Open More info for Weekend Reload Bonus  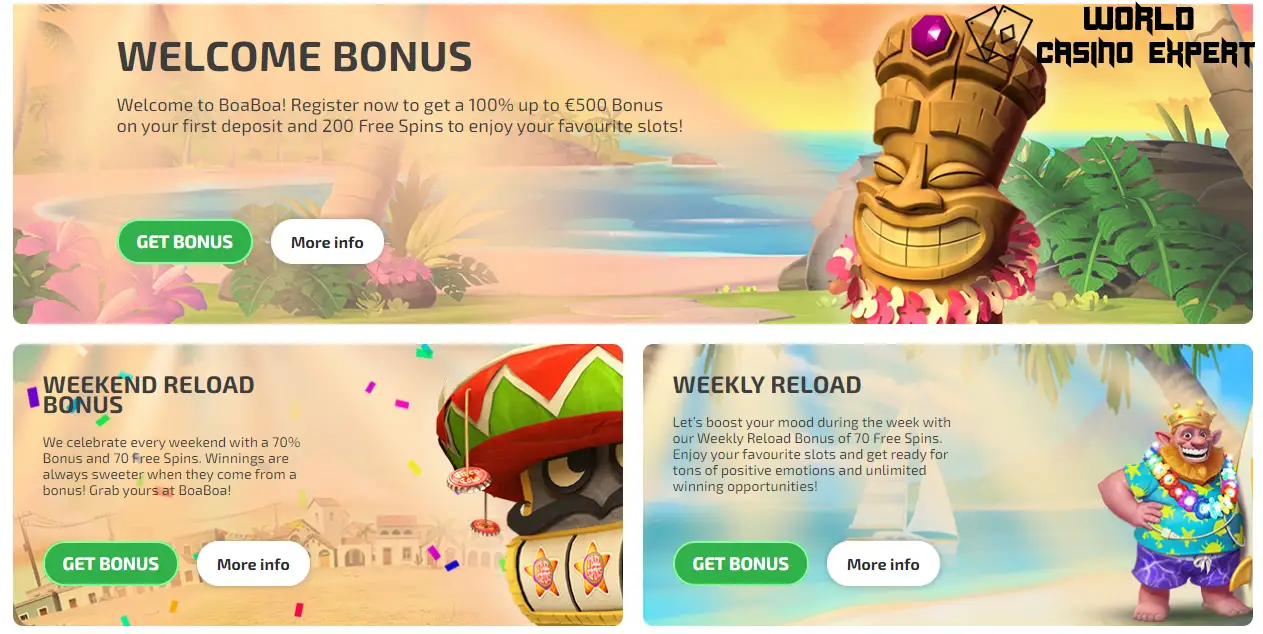point(253,564)
